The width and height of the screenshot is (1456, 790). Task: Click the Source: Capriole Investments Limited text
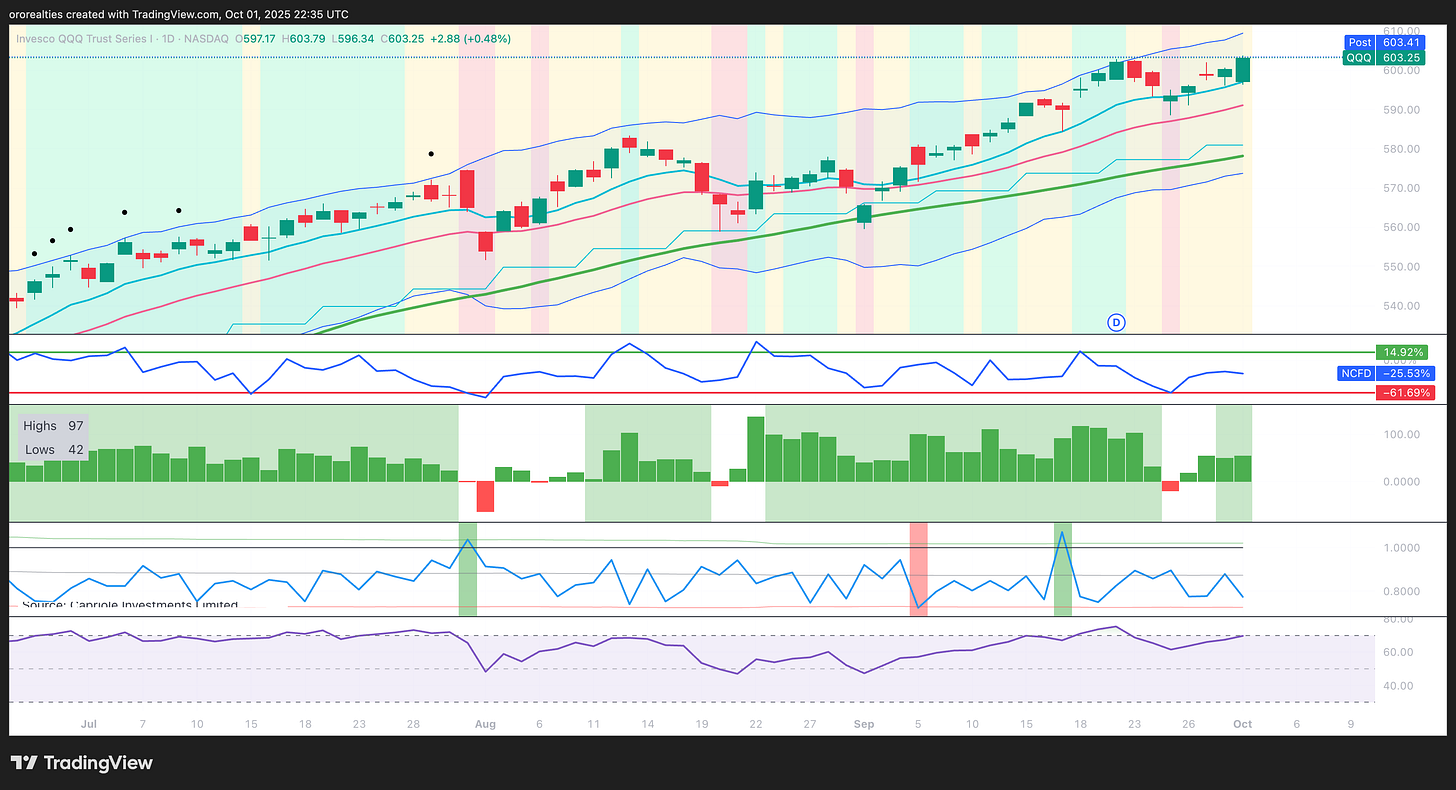click(x=129, y=605)
